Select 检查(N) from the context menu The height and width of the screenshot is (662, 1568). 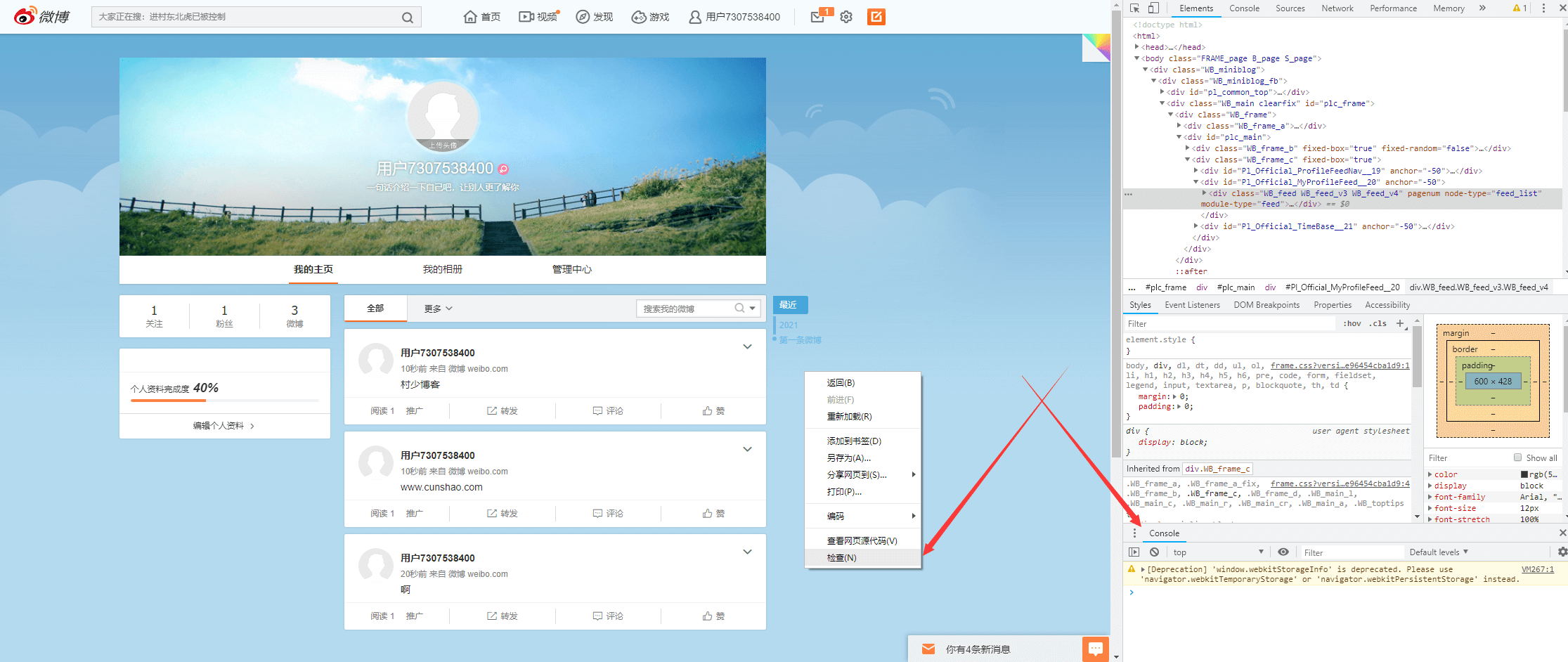pyautogui.click(x=841, y=558)
